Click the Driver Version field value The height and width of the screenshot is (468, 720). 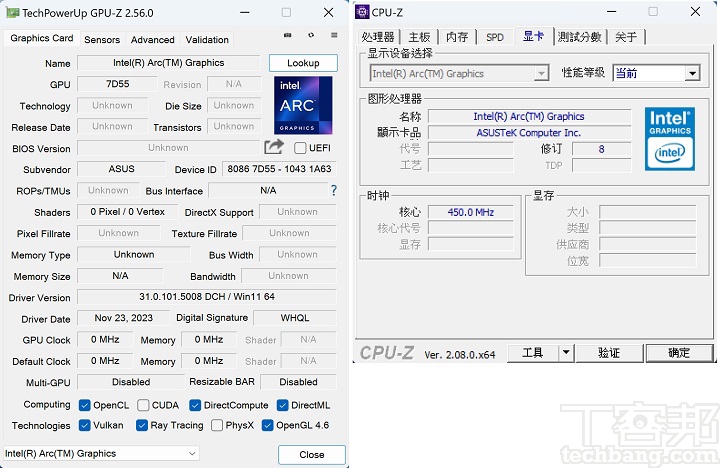[207, 297]
